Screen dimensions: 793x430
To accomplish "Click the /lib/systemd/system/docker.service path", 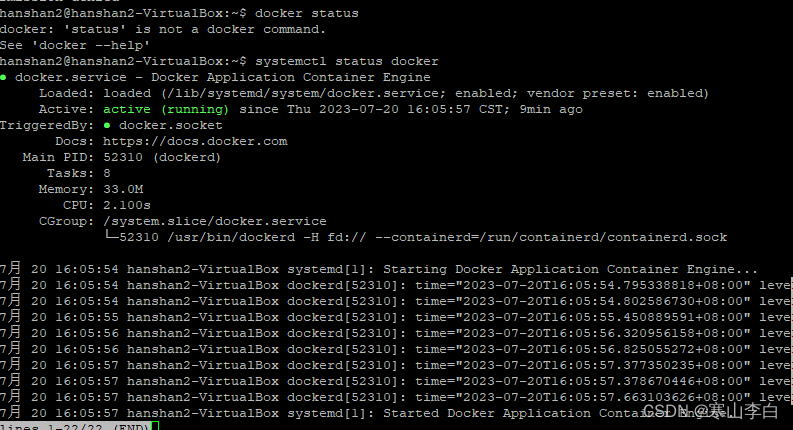I will point(304,94).
